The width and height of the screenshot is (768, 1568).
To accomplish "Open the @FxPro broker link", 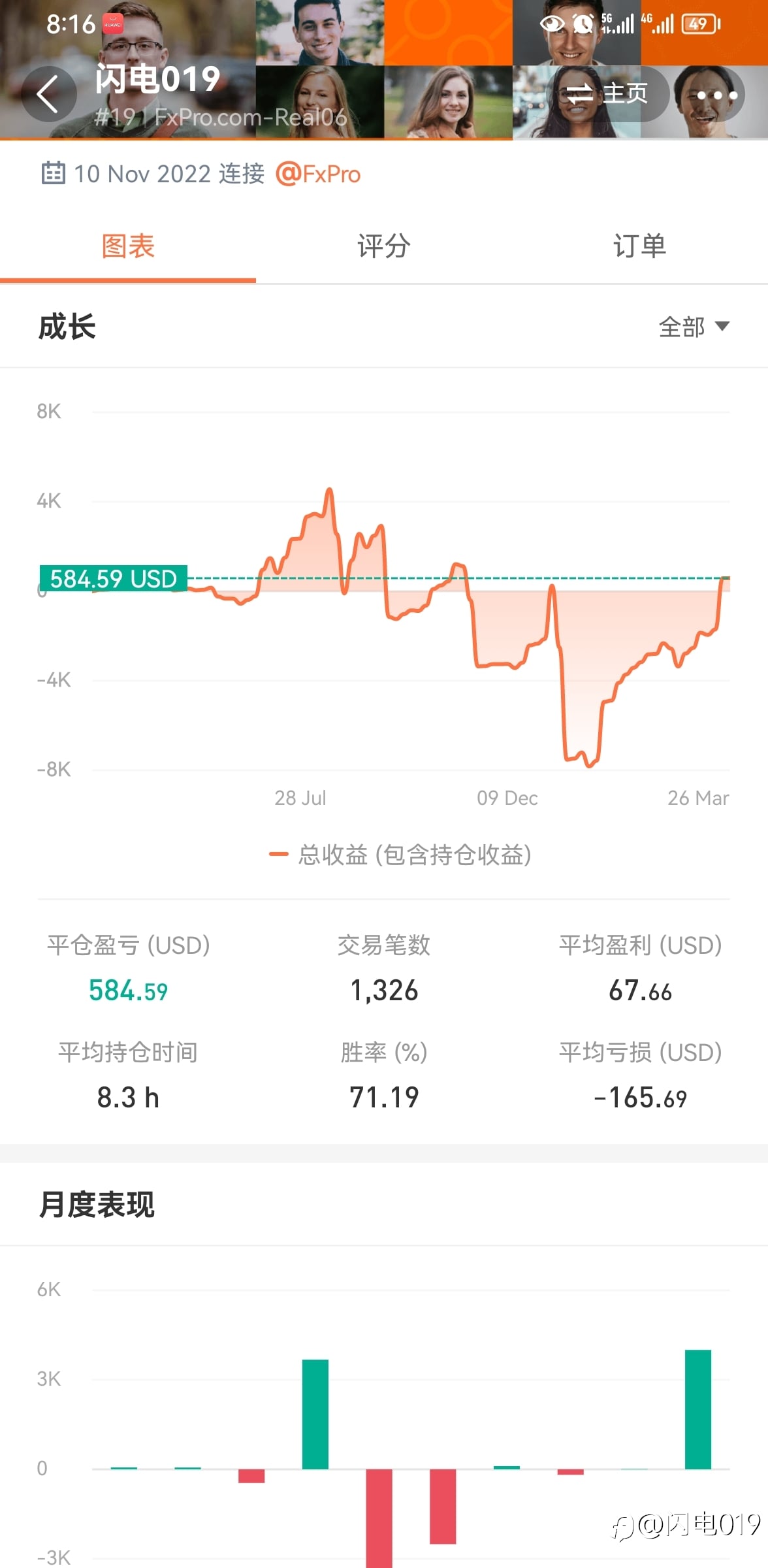I will [x=318, y=174].
